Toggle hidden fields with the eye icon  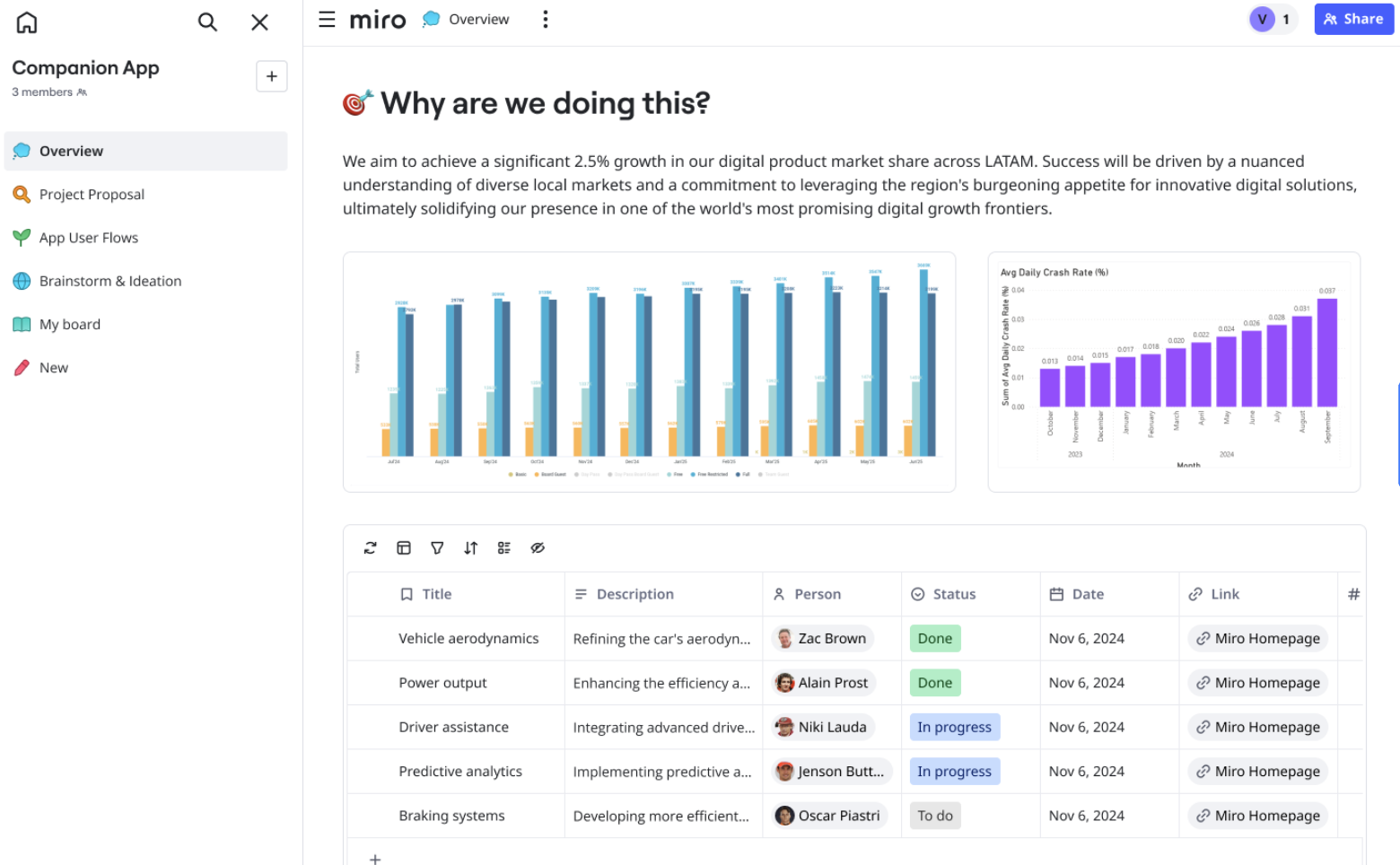[538, 548]
